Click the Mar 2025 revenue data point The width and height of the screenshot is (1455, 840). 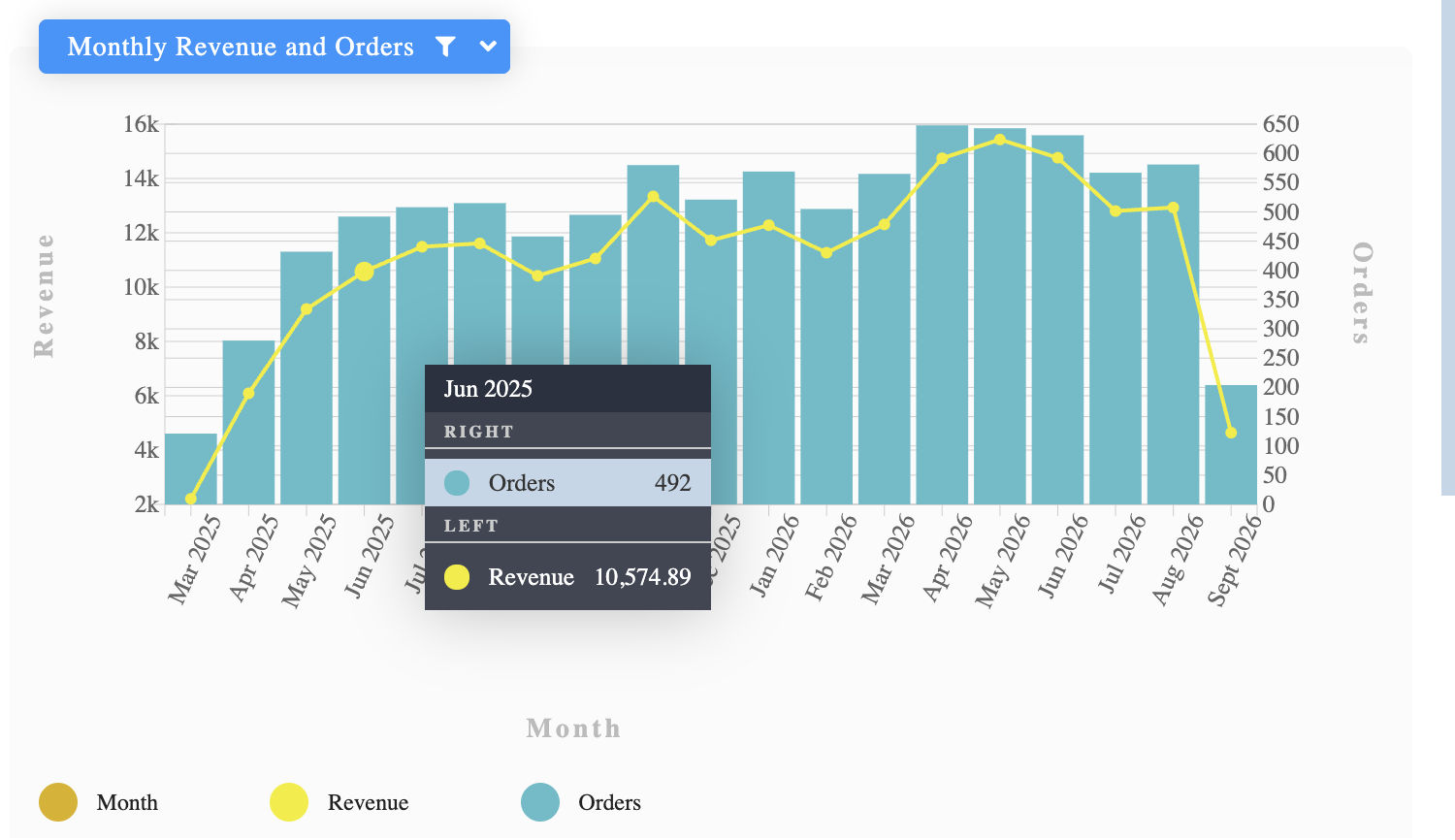tap(191, 499)
